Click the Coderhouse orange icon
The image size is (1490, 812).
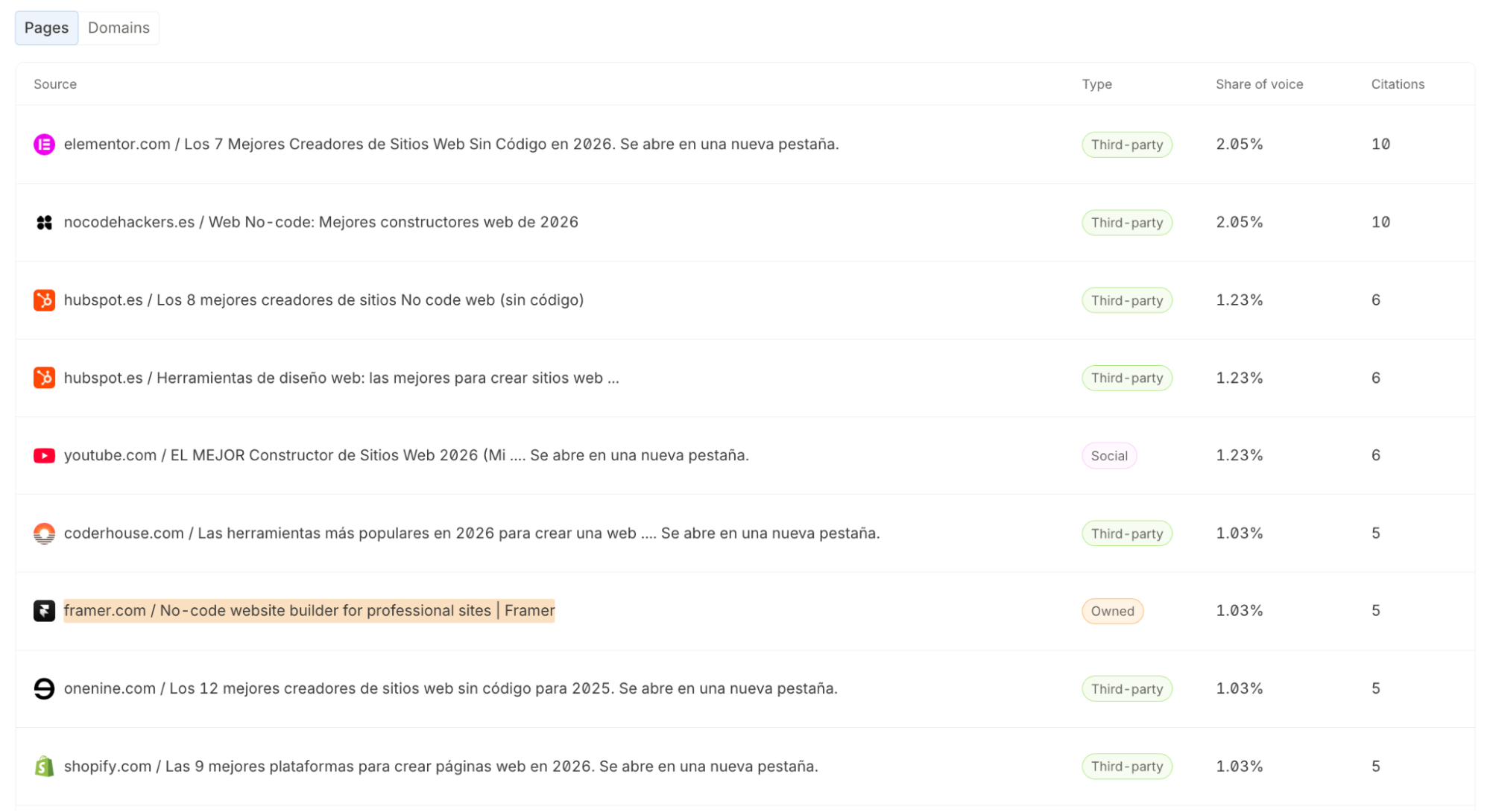pyautogui.click(x=44, y=533)
